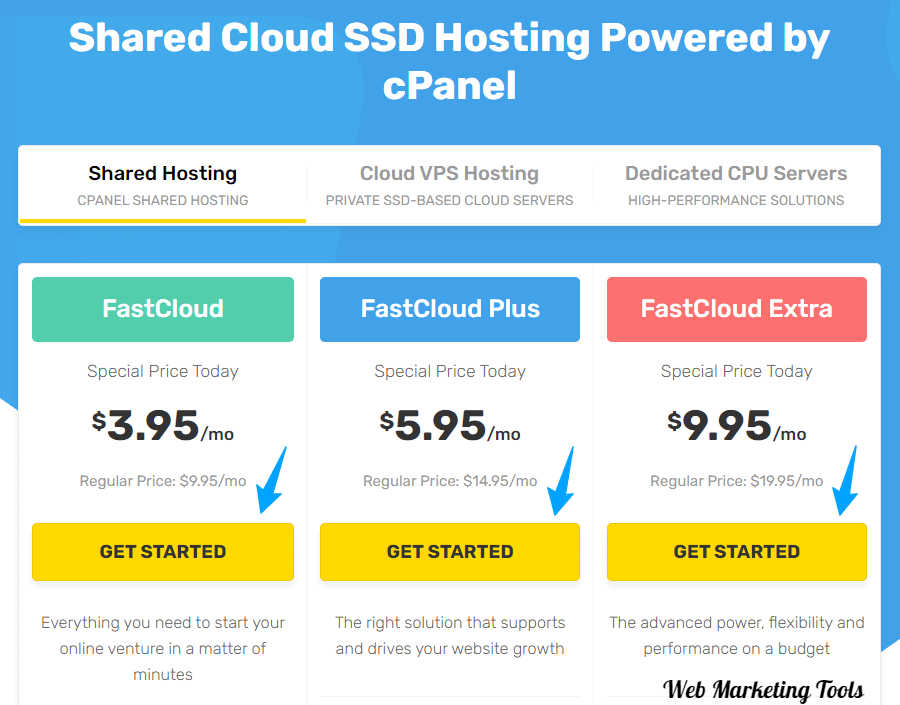
Task: Click 'PRIVATE SSD-BASED CLOUD SERVERS' subtitle
Action: click(x=449, y=200)
